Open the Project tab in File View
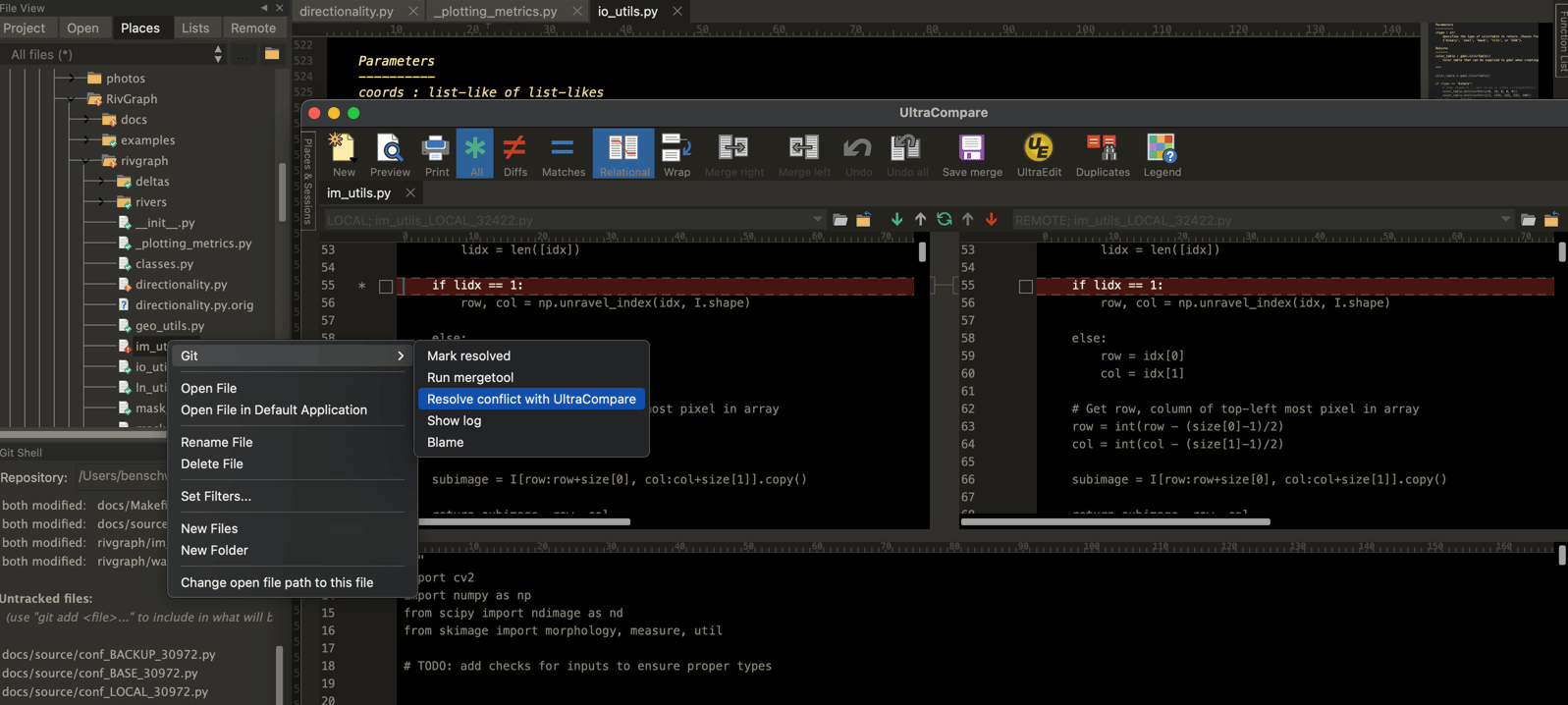Image resolution: width=1568 pixels, height=705 pixels. click(25, 27)
